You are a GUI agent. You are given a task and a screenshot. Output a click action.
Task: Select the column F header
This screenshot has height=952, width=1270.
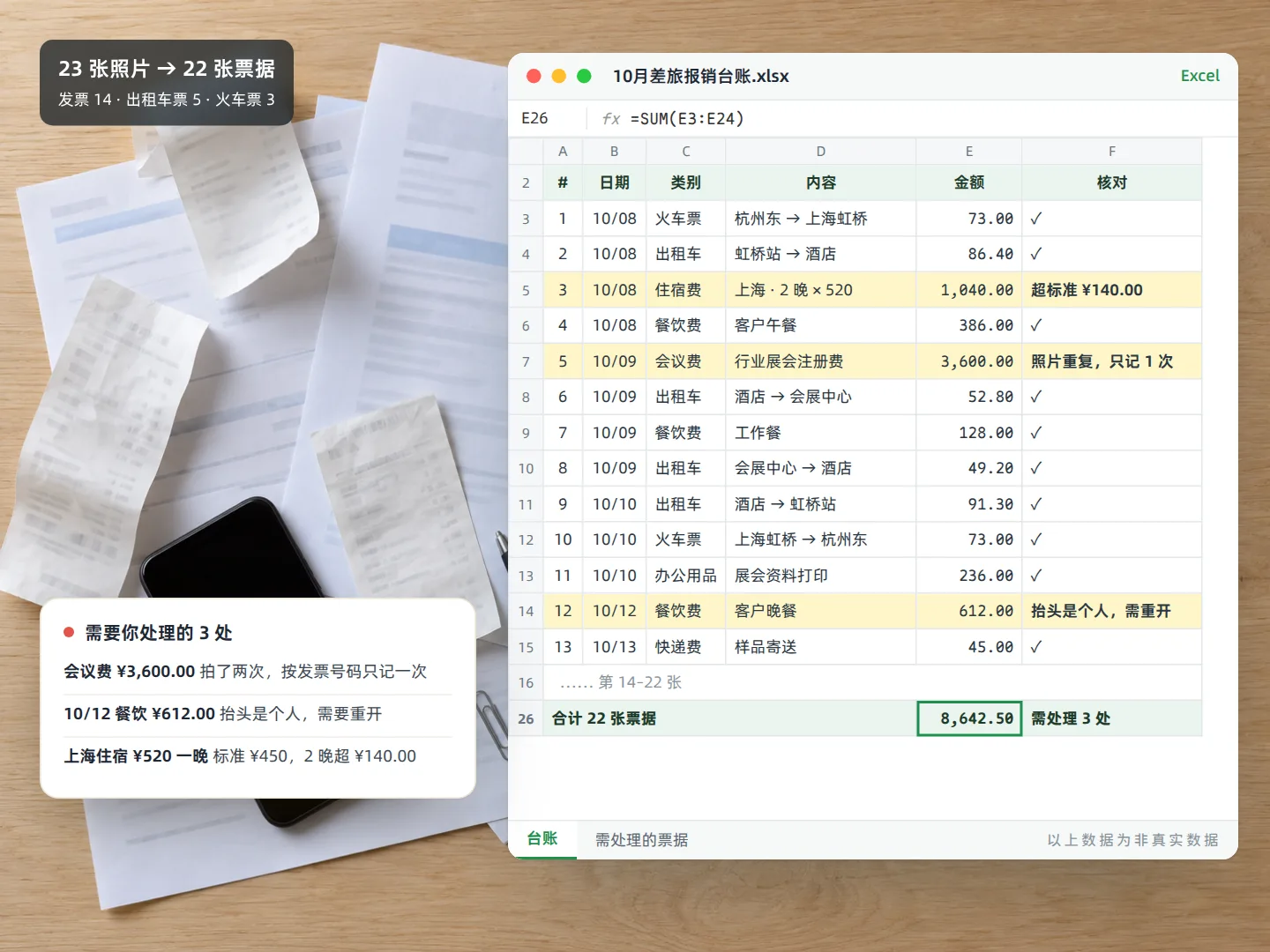(x=1112, y=152)
